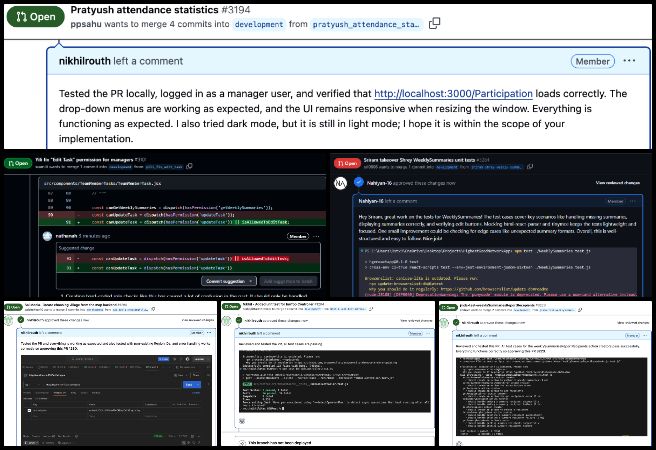Copy branch icon on bottom-left PR header
656x450 pixels.
tap(153, 309)
